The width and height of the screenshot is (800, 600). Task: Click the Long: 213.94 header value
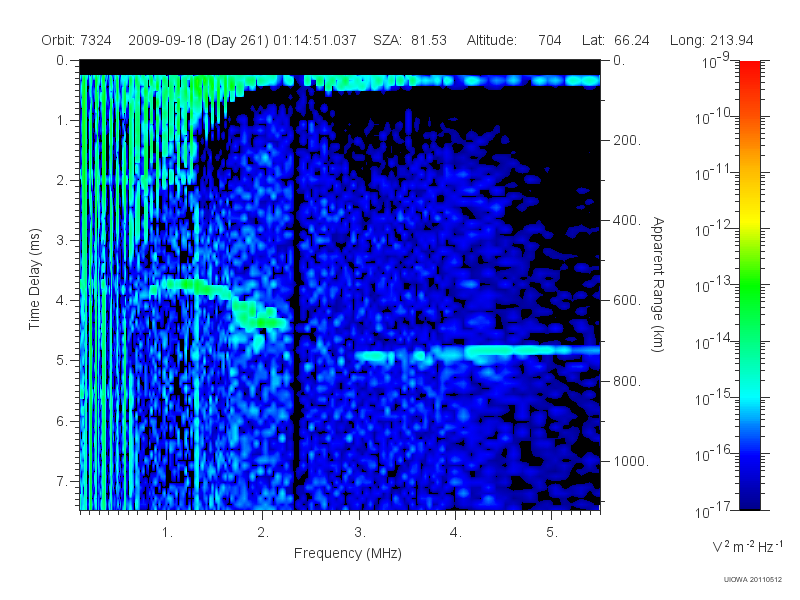click(x=711, y=40)
